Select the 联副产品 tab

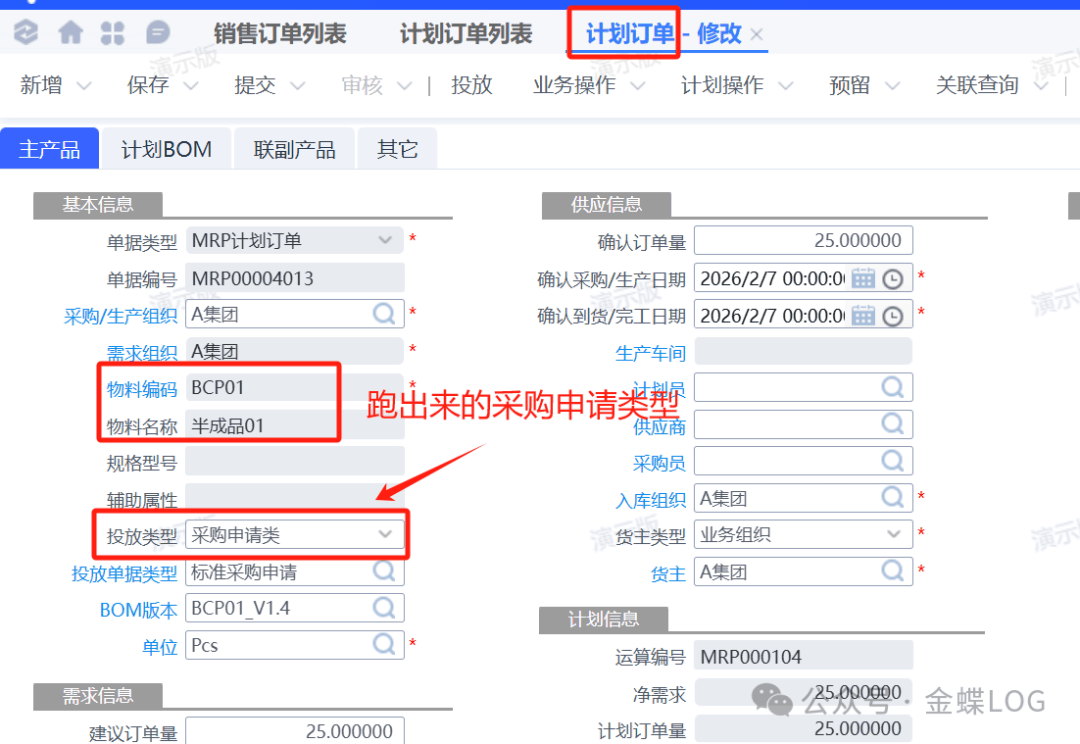click(294, 150)
